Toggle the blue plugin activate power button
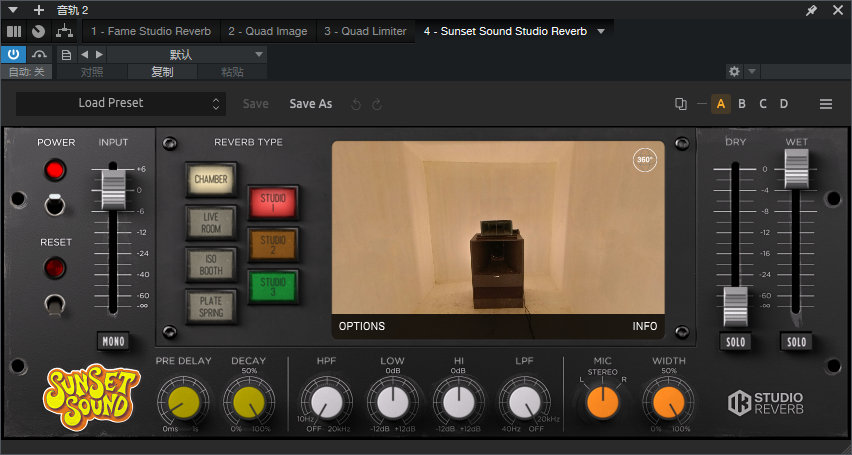The height and width of the screenshot is (455, 852). point(13,54)
